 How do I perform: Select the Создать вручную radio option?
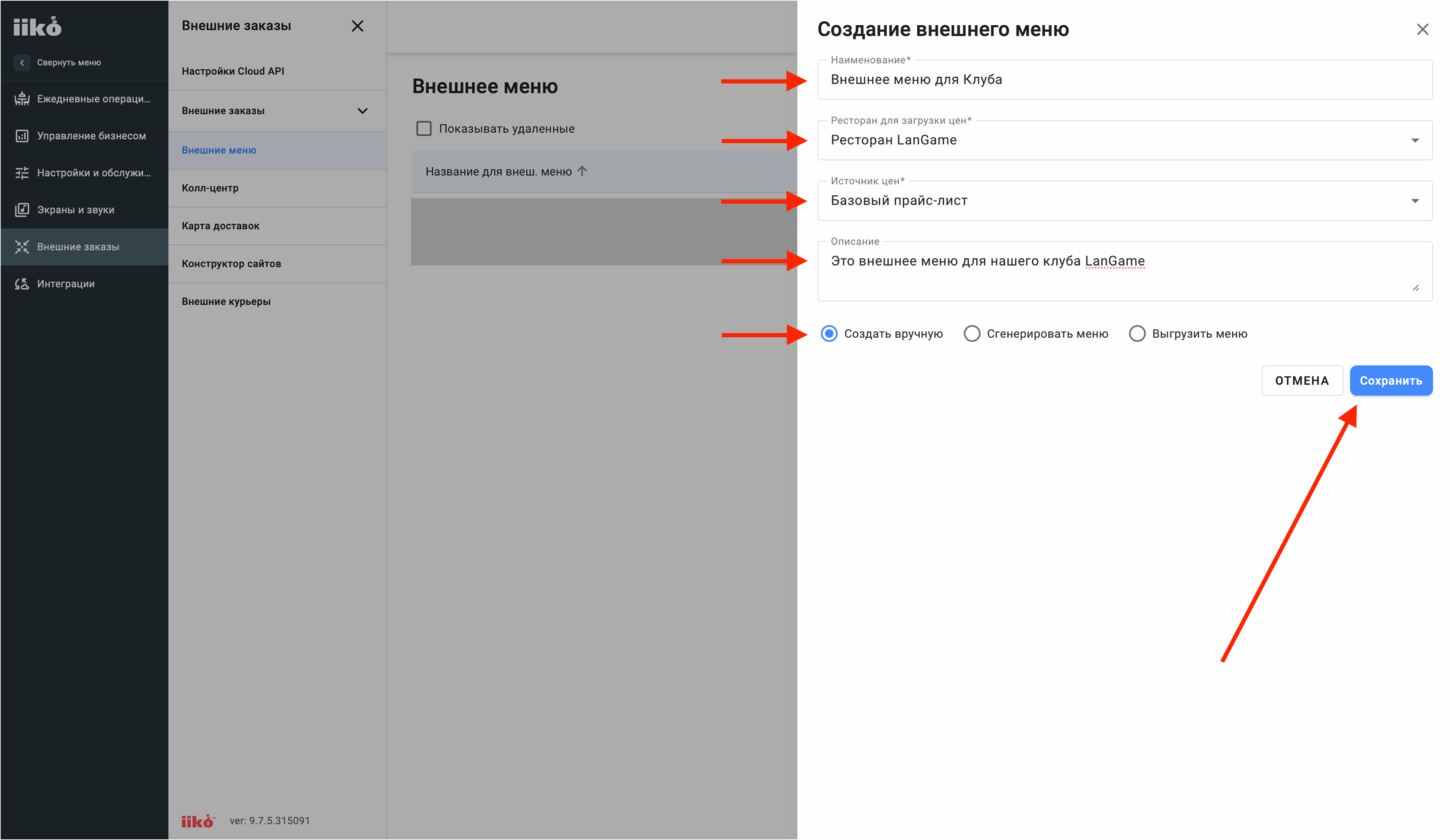828,333
